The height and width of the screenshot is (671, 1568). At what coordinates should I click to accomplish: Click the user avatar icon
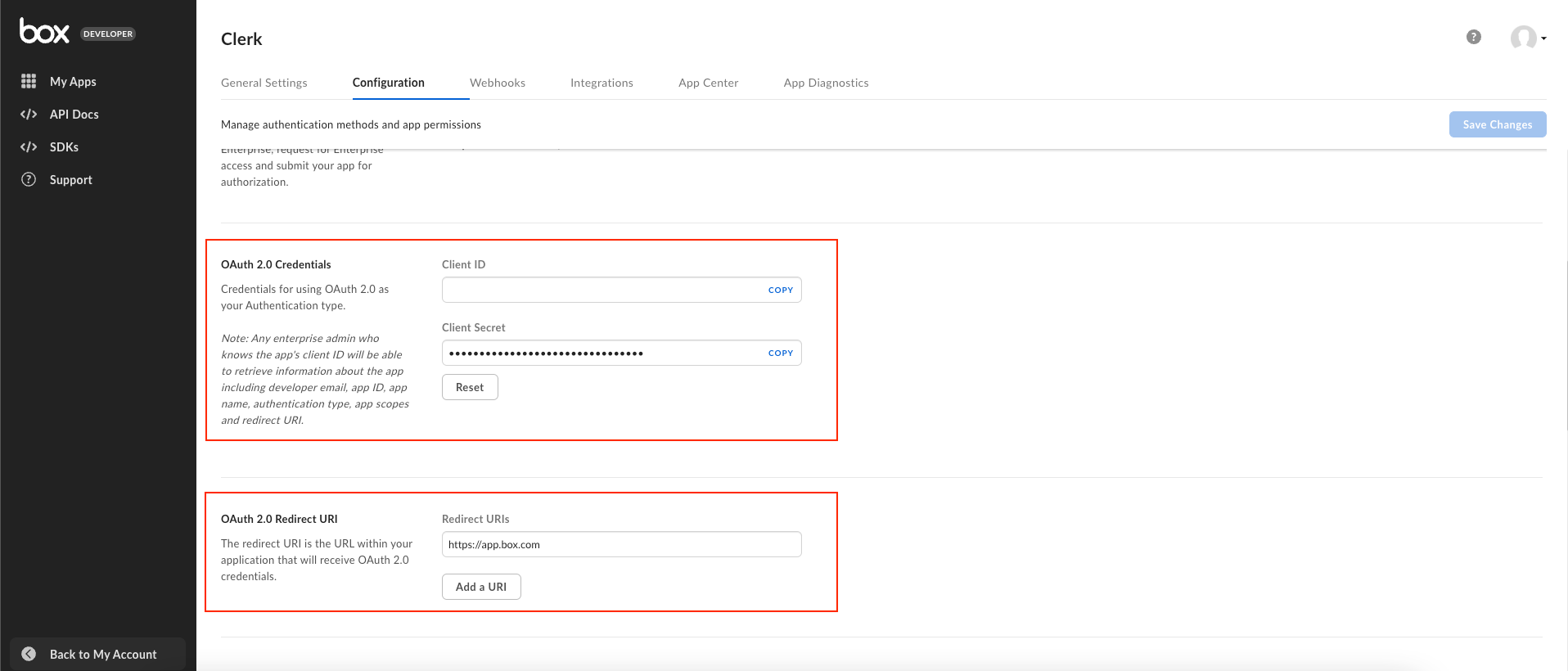(x=1523, y=38)
